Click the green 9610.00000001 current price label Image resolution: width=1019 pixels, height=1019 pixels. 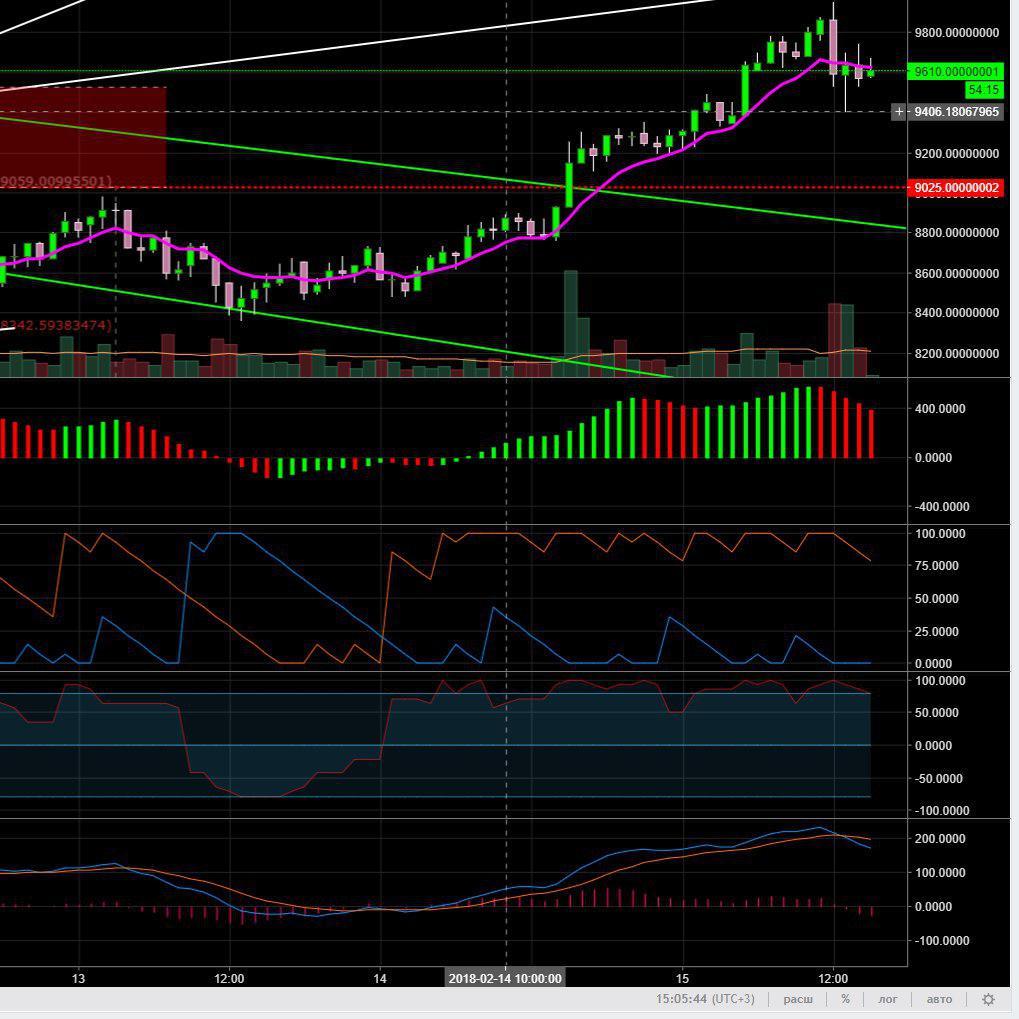(955, 71)
